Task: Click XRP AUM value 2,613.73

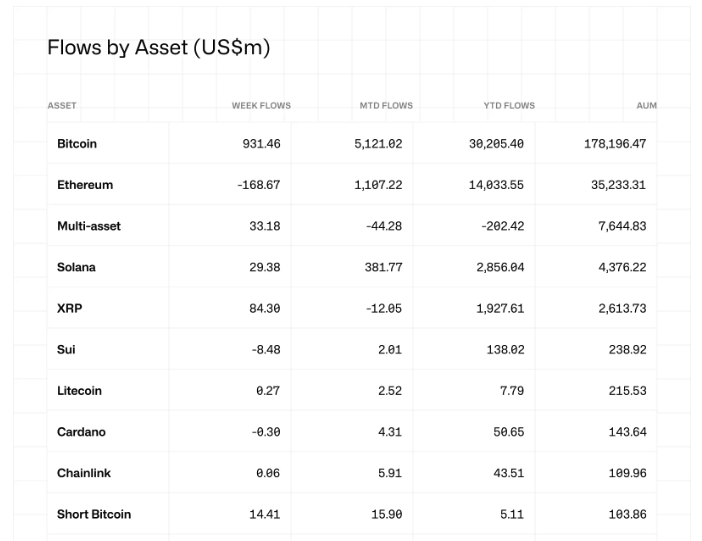Action: (622, 309)
